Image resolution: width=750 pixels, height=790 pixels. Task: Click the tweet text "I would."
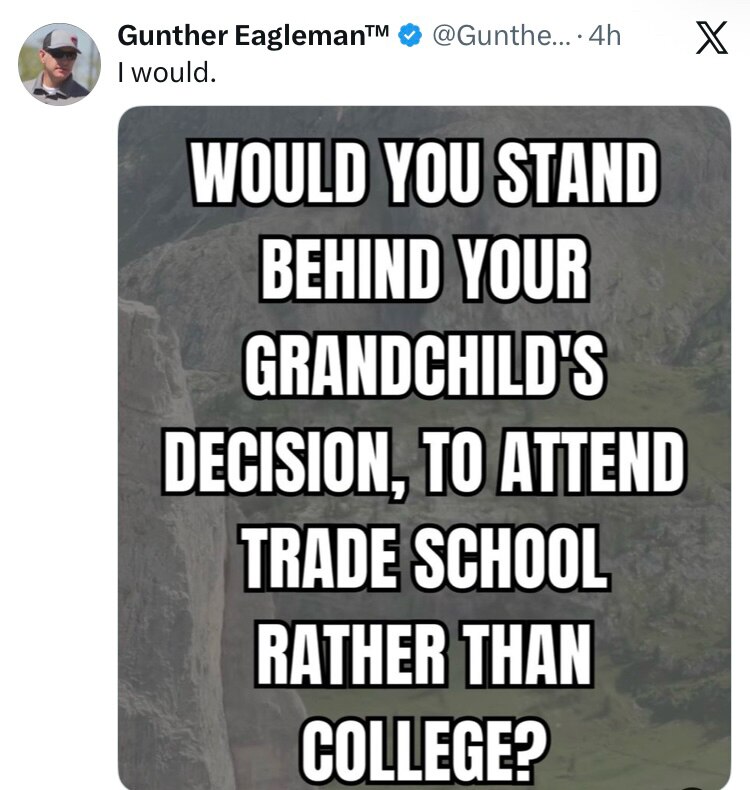tap(167, 73)
